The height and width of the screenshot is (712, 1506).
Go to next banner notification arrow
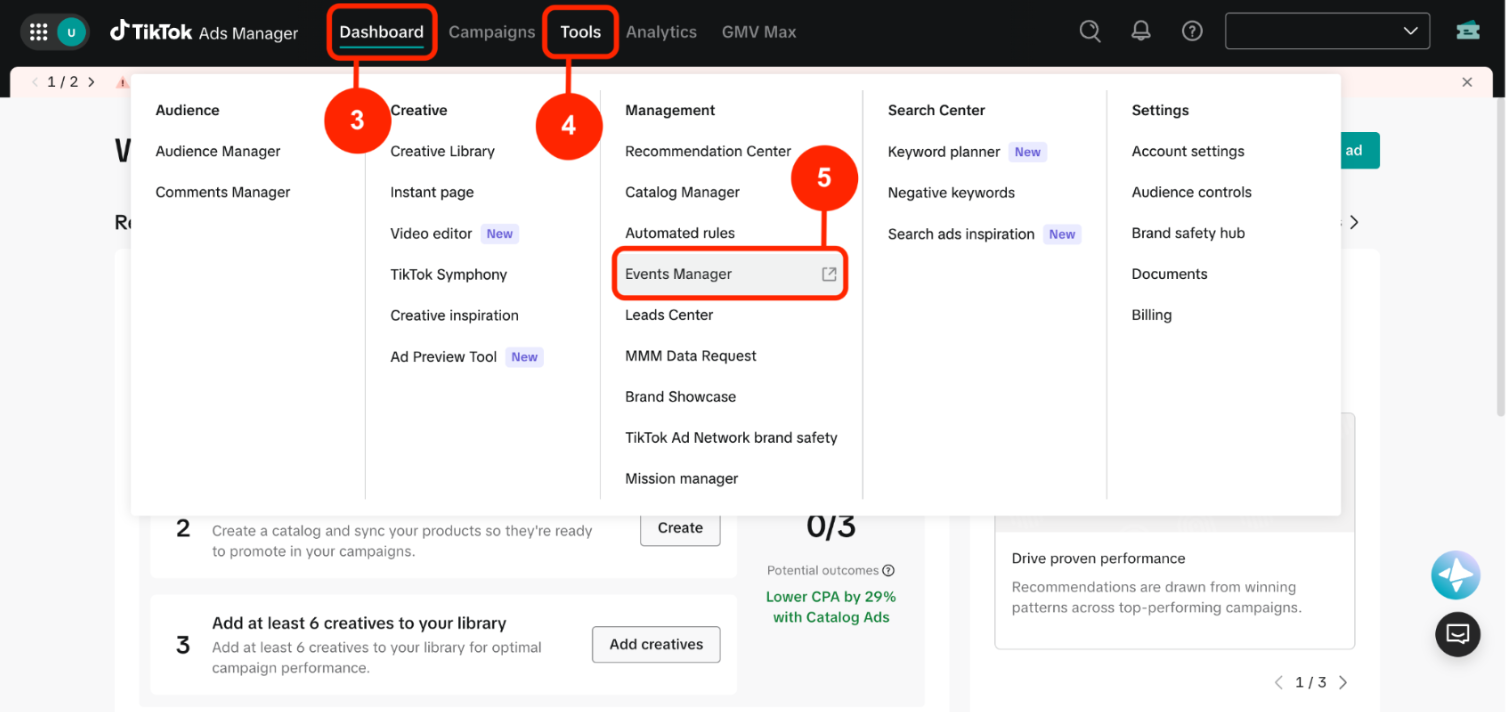[91, 82]
